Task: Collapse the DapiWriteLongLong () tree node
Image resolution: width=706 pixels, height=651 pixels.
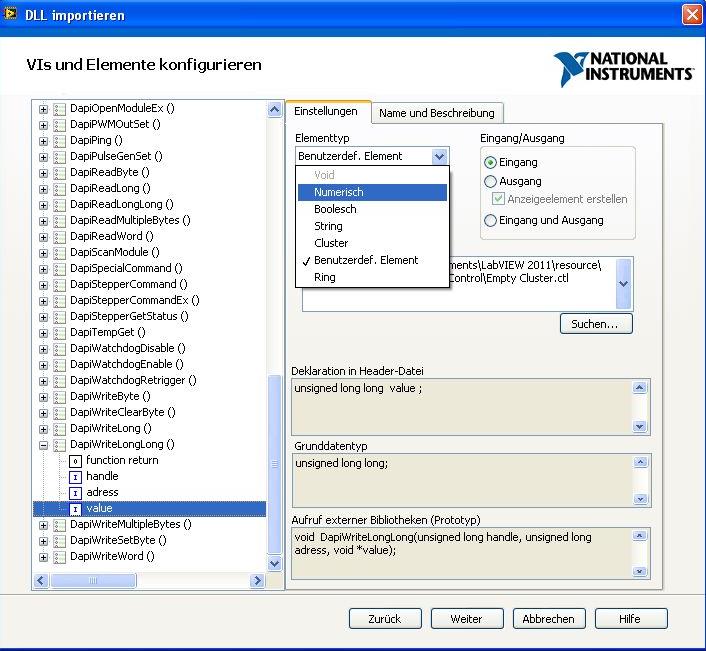Action: (43, 444)
